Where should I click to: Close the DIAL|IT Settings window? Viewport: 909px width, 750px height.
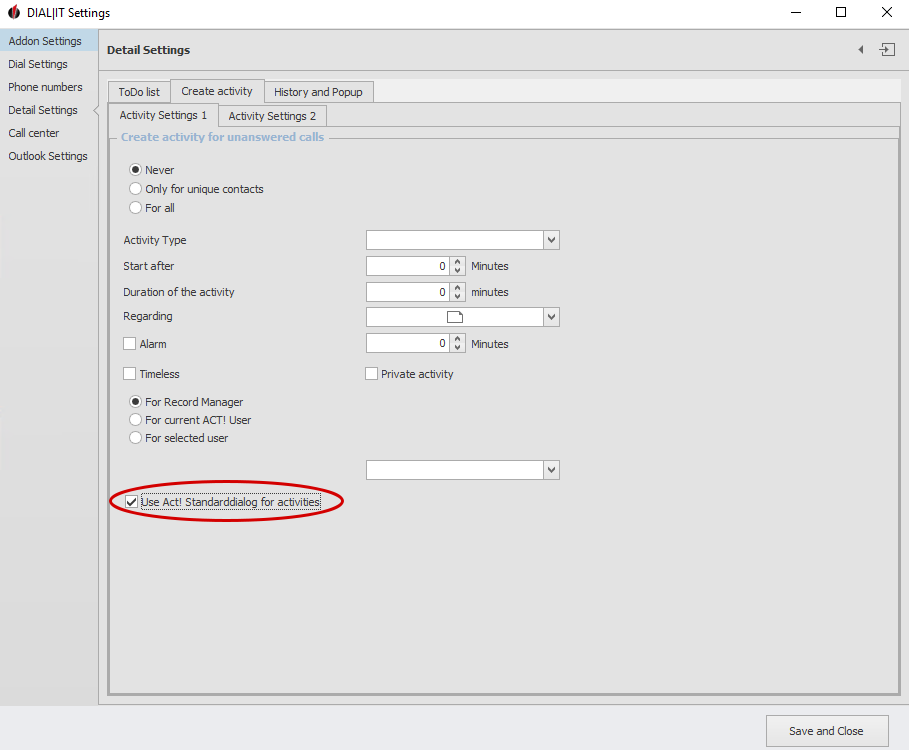coord(886,12)
